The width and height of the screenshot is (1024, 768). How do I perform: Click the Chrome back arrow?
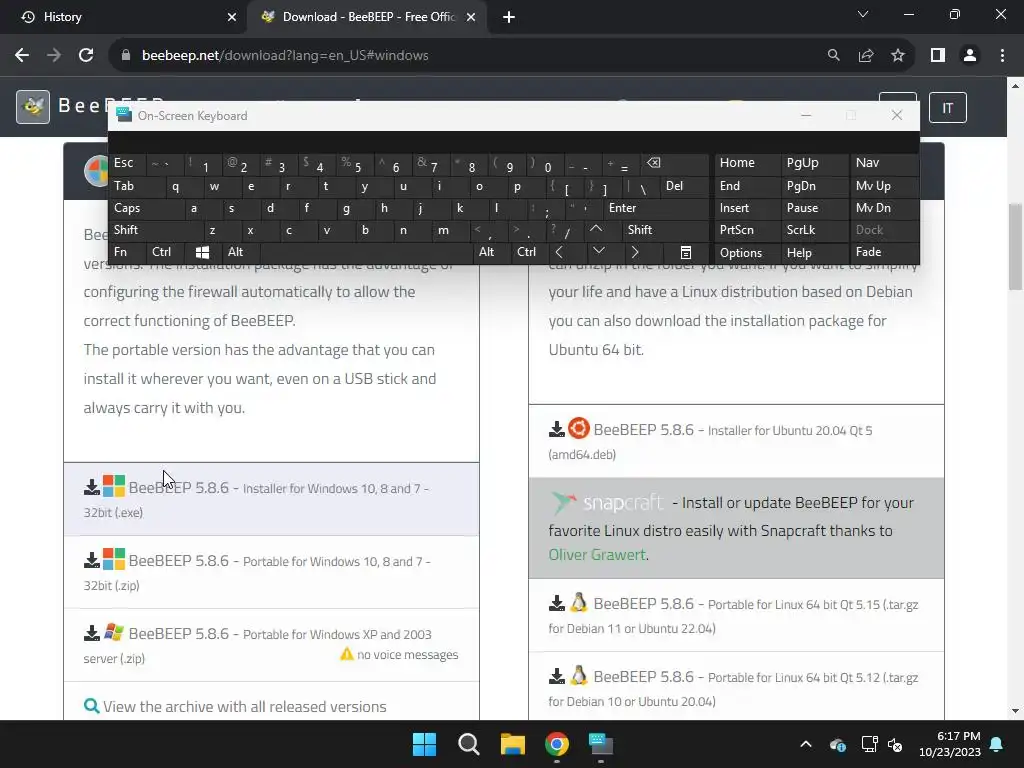click(22, 56)
